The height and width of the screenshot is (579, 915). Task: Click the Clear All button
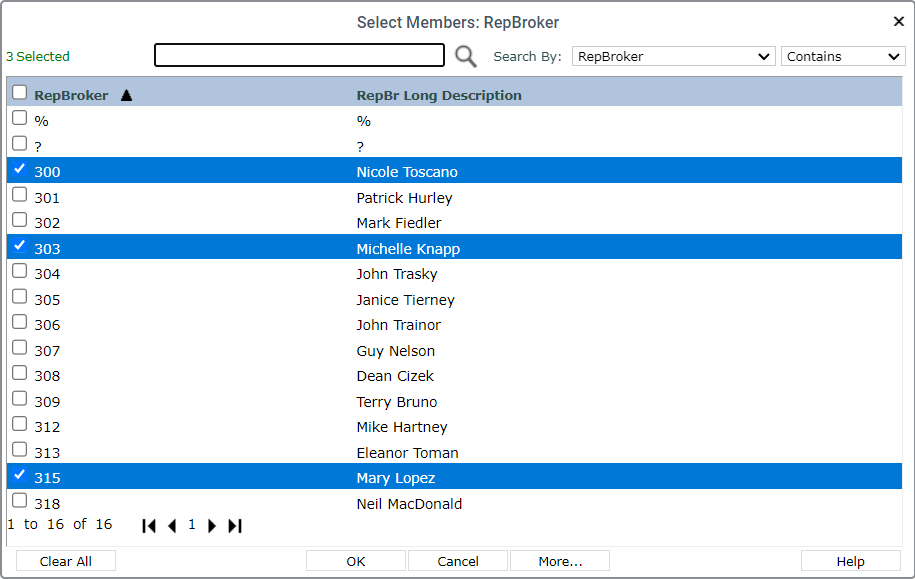pyautogui.click(x=66, y=561)
